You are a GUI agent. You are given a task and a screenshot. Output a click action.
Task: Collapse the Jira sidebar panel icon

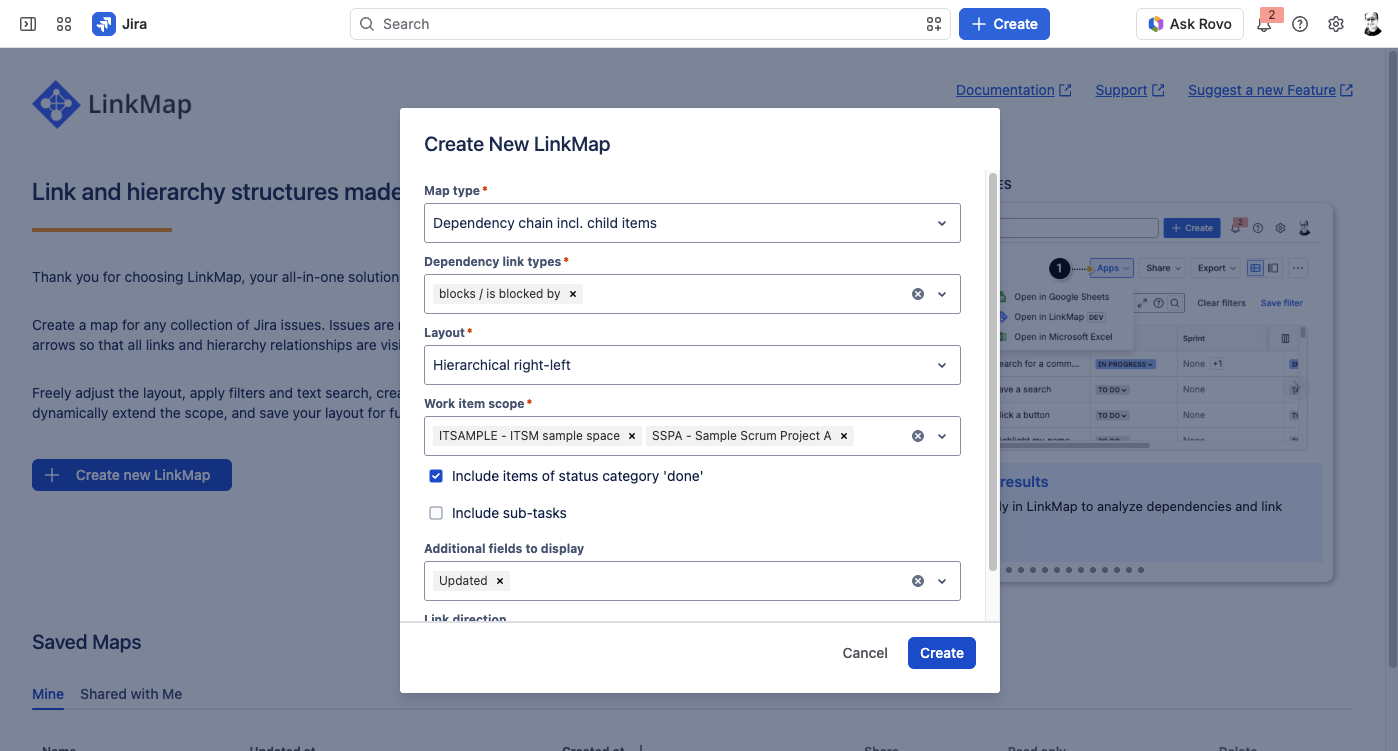click(28, 24)
